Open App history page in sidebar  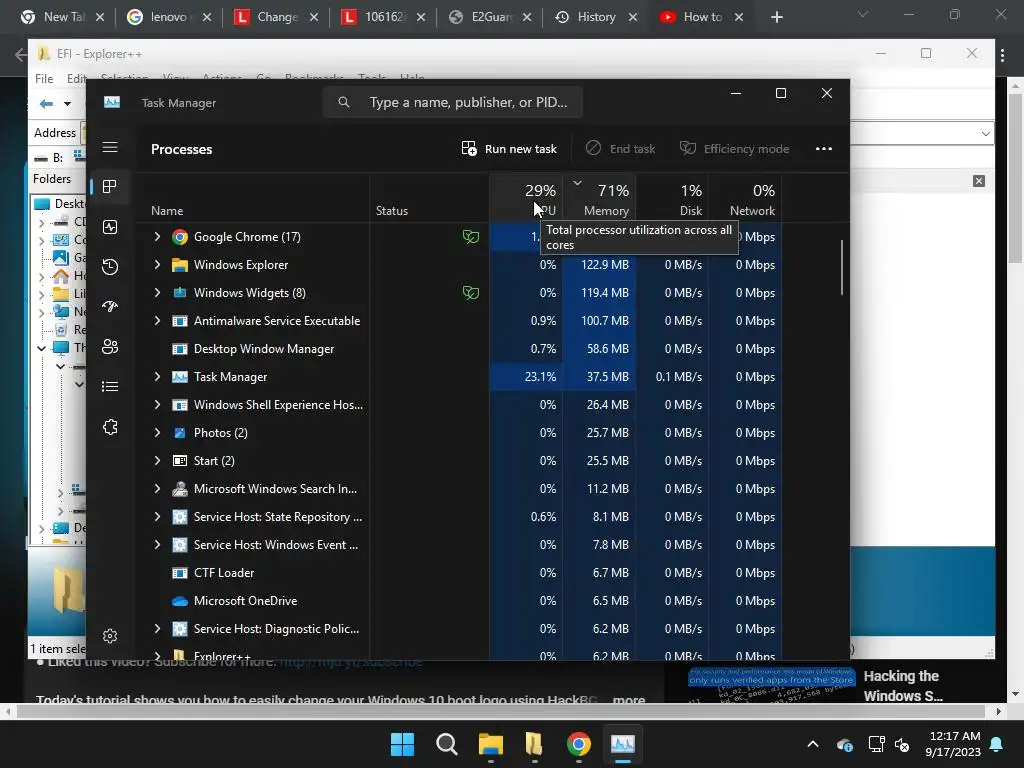[110, 266]
